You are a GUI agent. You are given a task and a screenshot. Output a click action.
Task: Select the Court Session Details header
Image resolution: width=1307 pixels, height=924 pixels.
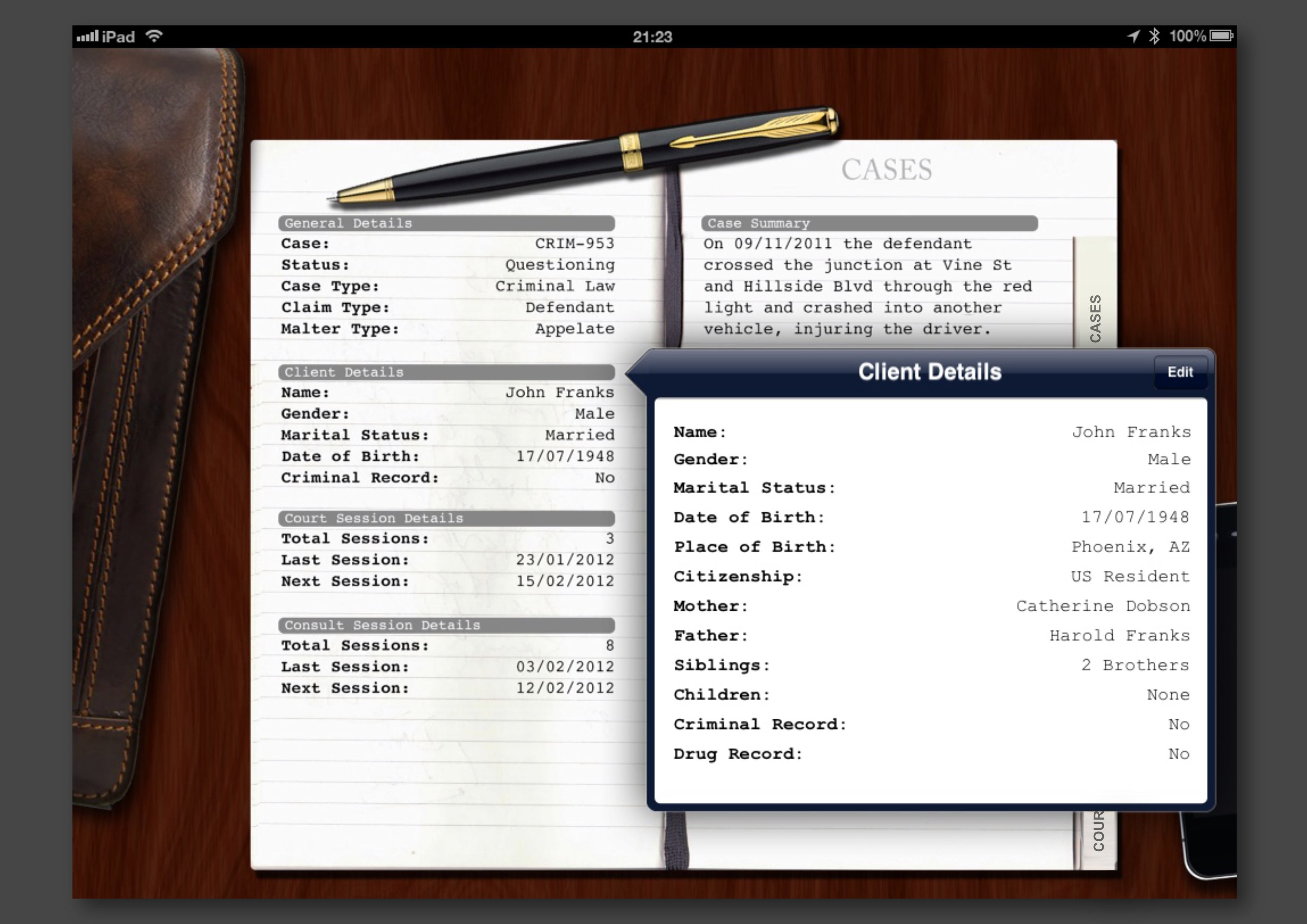(x=446, y=518)
